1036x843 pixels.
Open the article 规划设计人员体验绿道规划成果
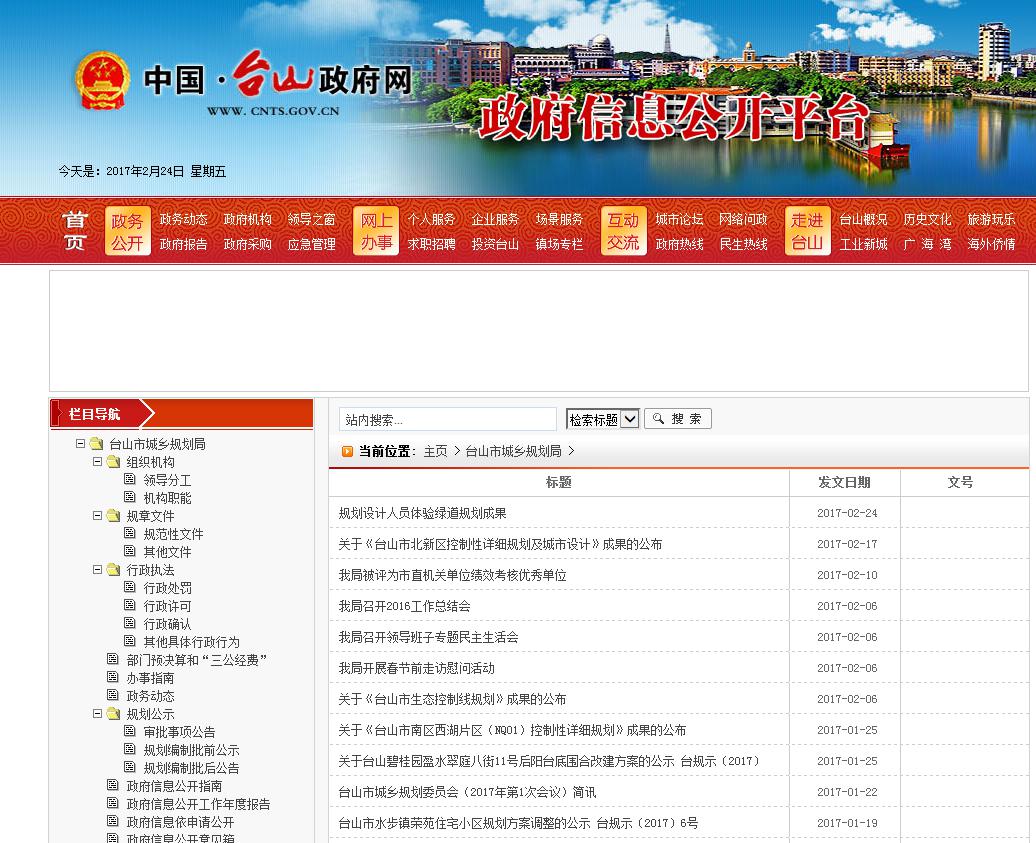coord(422,513)
